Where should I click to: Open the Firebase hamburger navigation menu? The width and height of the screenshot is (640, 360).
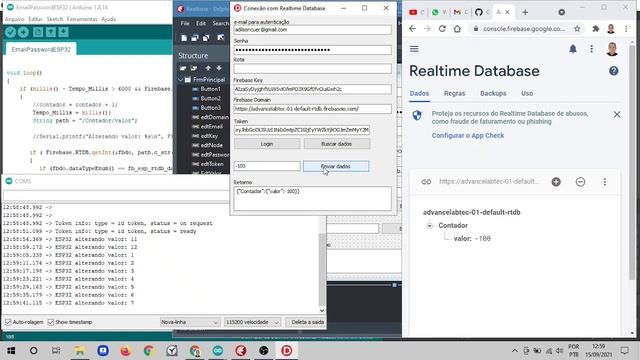click(414, 49)
